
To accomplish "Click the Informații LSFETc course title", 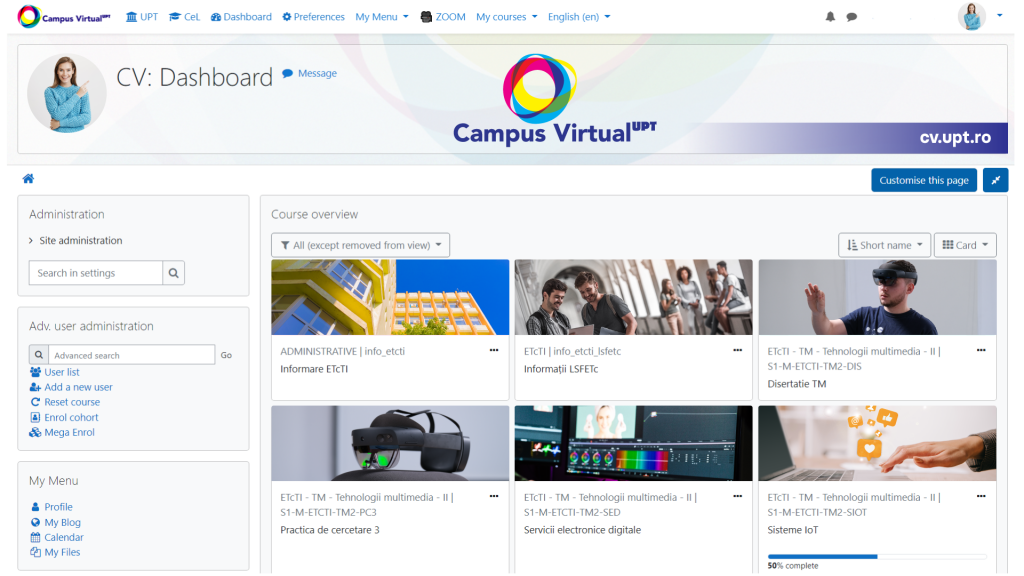I will (x=561, y=369).
